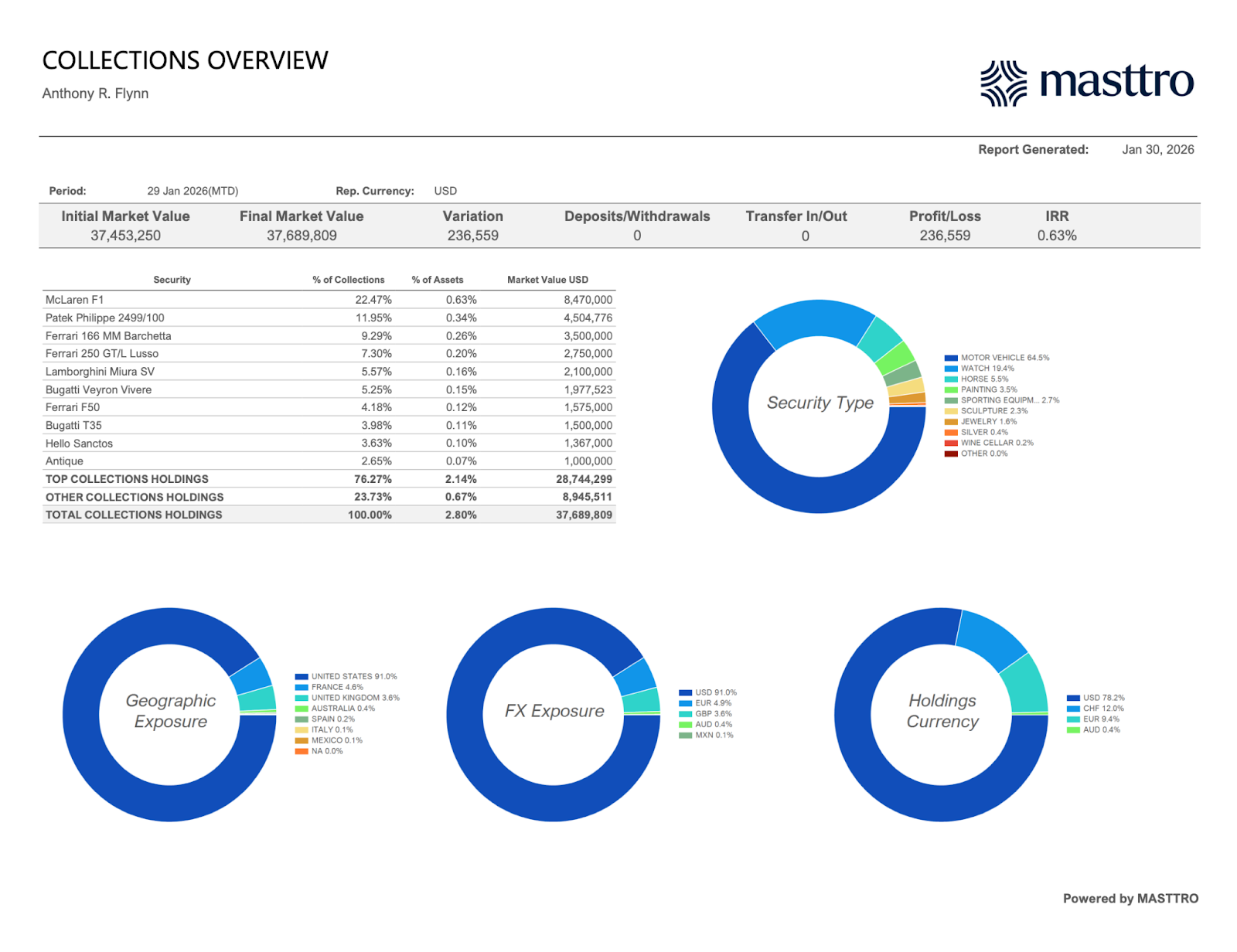The height and width of the screenshot is (952, 1237).
Task: Select Bugatti Veyron Vivere row
Action: click(329, 390)
